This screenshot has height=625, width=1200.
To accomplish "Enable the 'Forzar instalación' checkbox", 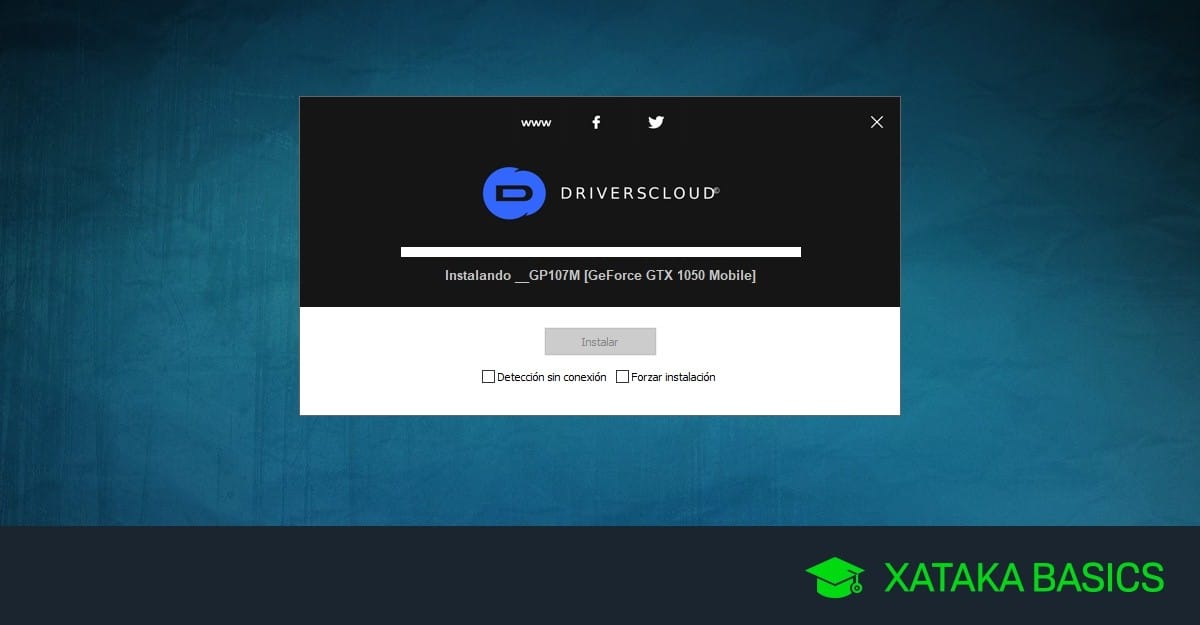I will (621, 376).
